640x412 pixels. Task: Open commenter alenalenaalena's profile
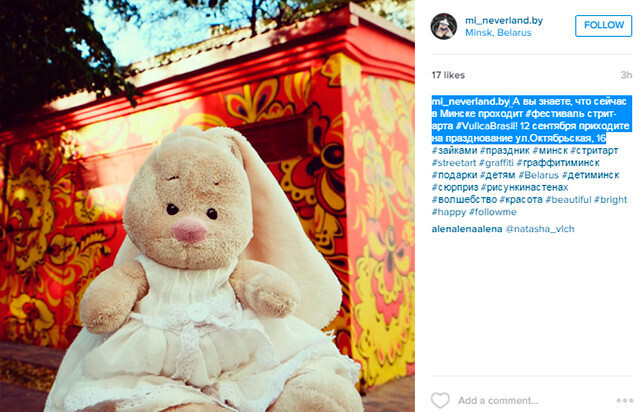(x=467, y=229)
